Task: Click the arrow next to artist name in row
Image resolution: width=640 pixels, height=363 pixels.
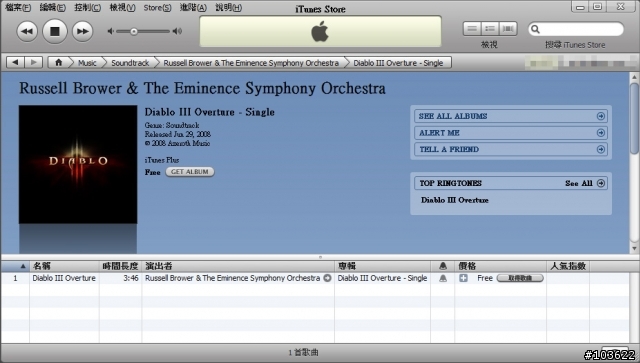Action: tap(327, 278)
